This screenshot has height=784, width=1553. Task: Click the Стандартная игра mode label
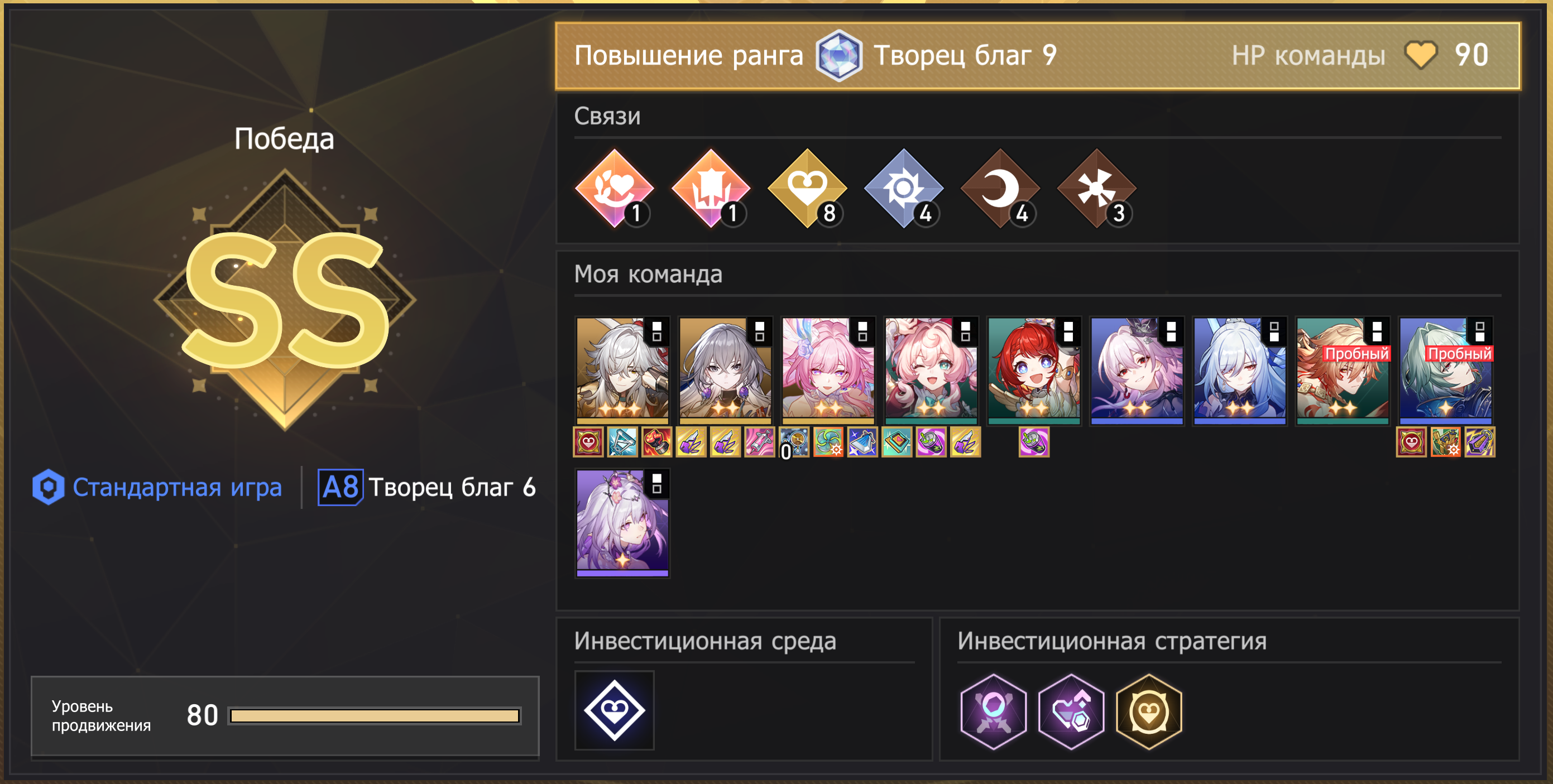[178, 487]
